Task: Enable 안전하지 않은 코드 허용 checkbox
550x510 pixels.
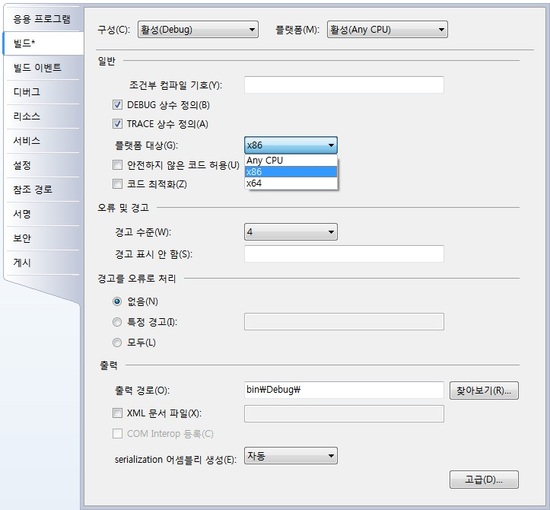Action: (117, 165)
